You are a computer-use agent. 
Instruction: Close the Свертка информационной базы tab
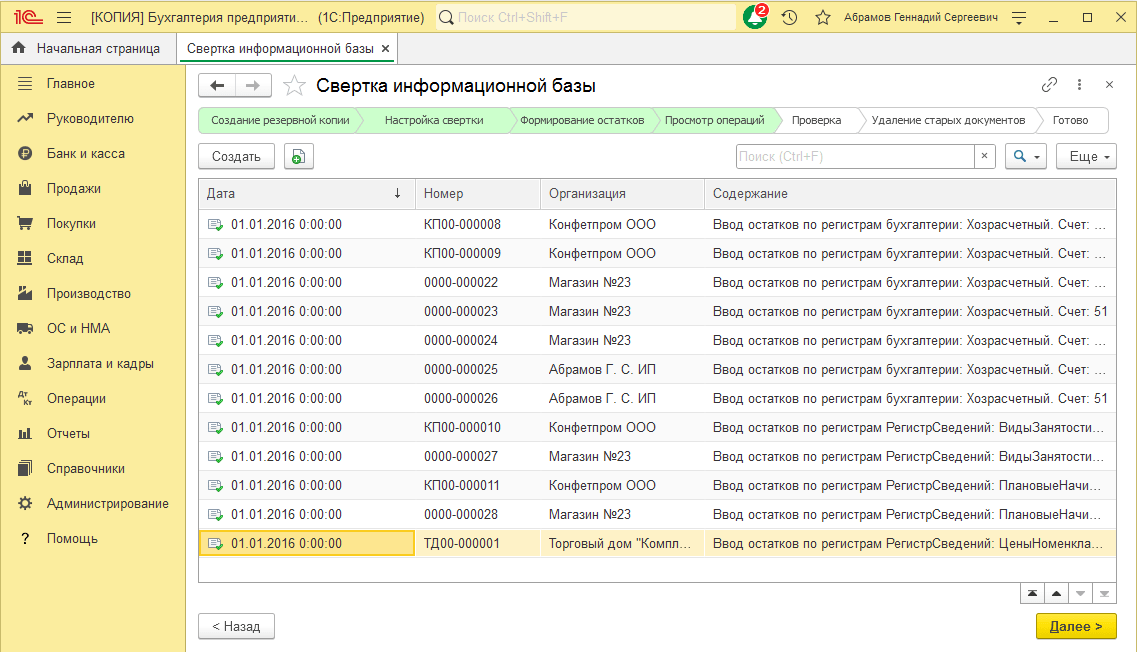(x=386, y=49)
